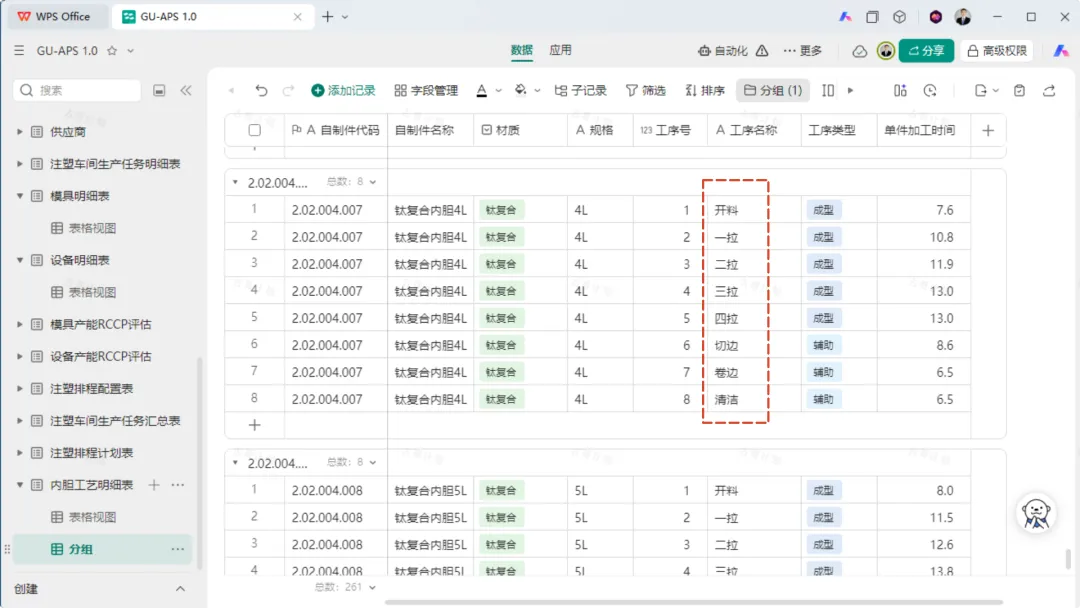Screen dimensions: 1080x608
Task: Expand 注塑车间生产任务明细表 tree item
Action: pos(19,164)
